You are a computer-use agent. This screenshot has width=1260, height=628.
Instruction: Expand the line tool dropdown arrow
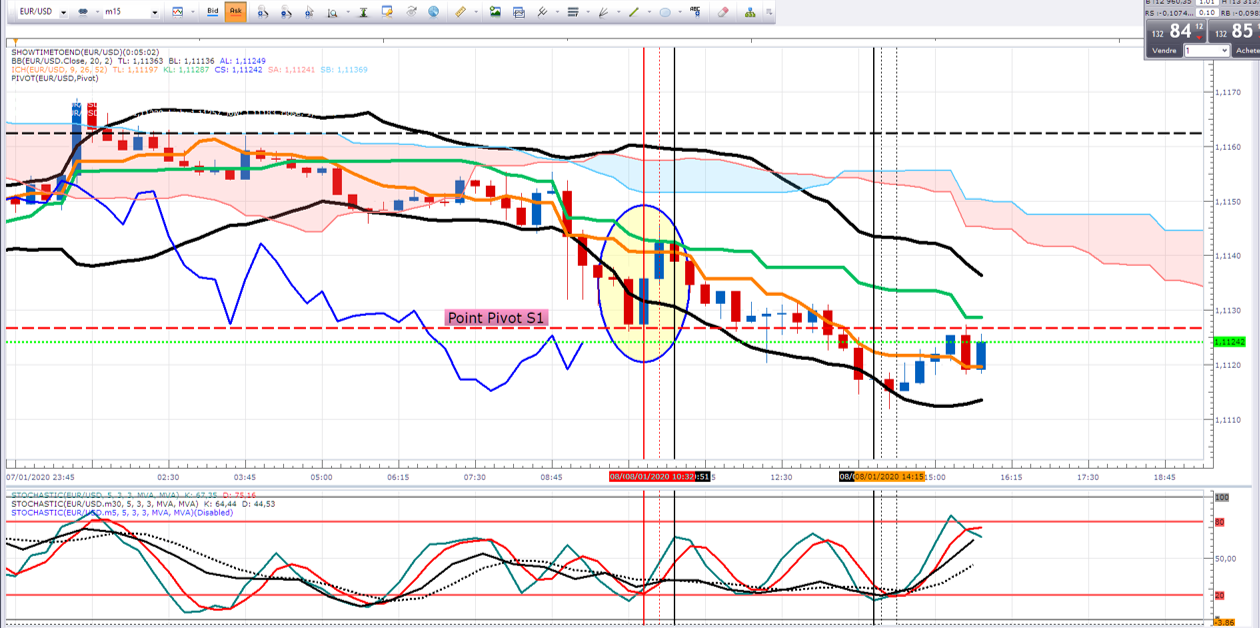pyautogui.click(x=650, y=12)
